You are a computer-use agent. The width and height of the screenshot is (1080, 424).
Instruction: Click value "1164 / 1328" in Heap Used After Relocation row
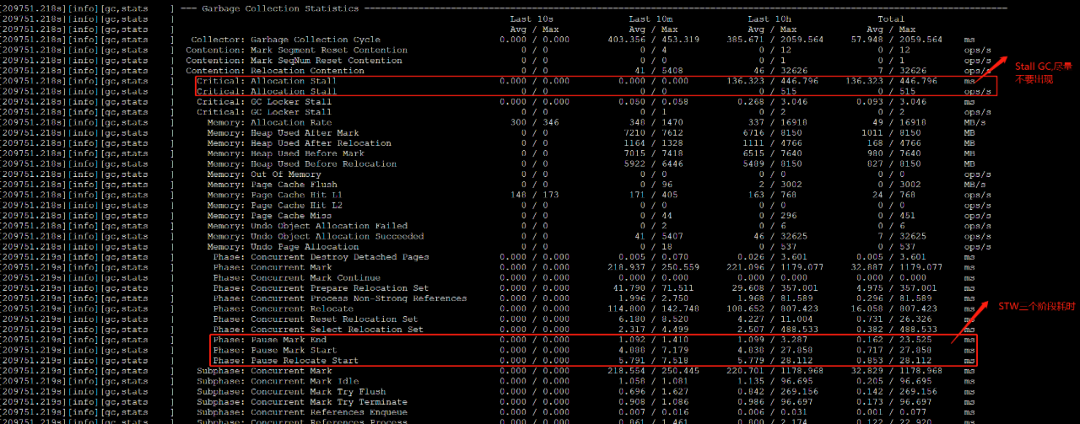coord(653,143)
